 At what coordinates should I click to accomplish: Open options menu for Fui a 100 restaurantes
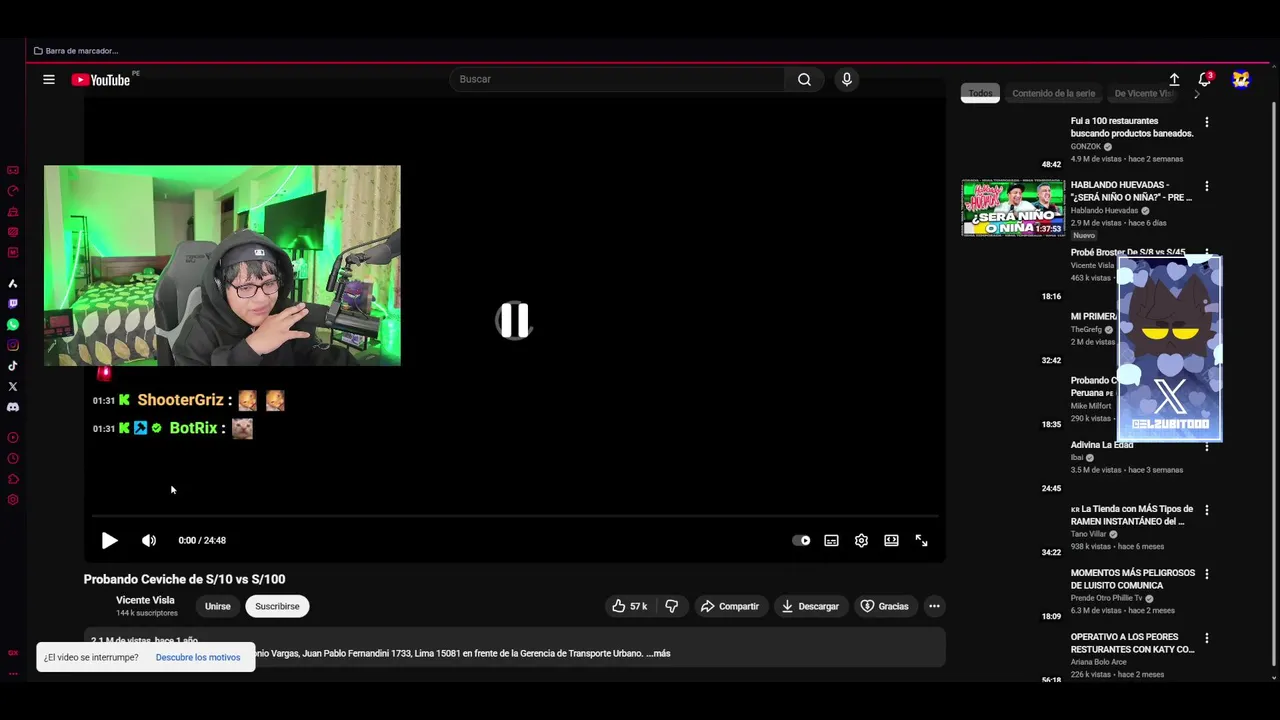tap(1207, 122)
